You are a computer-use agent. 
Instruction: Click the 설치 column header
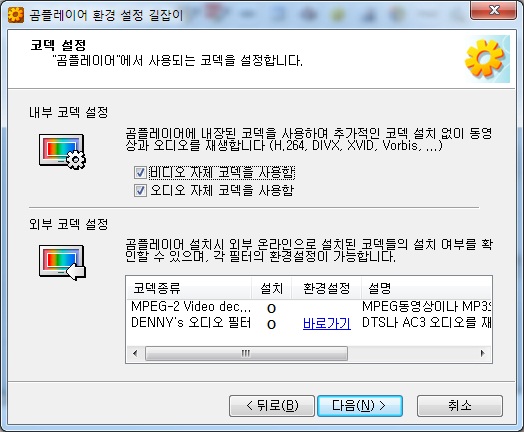pos(271,288)
